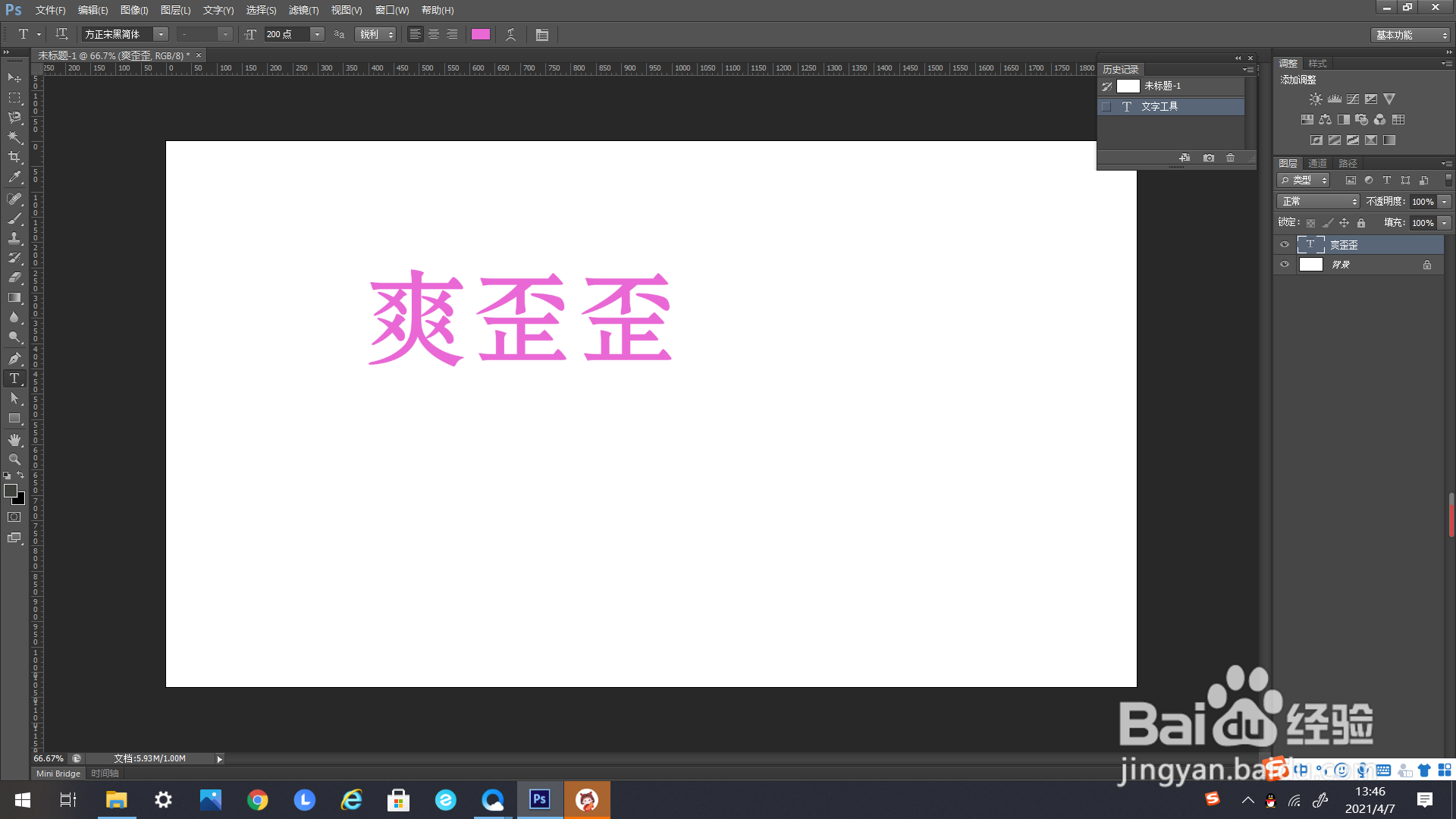Screen dimensions: 1456x819
Task: Hide the 爽歪歪 text layer
Action: click(x=1285, y=245)
